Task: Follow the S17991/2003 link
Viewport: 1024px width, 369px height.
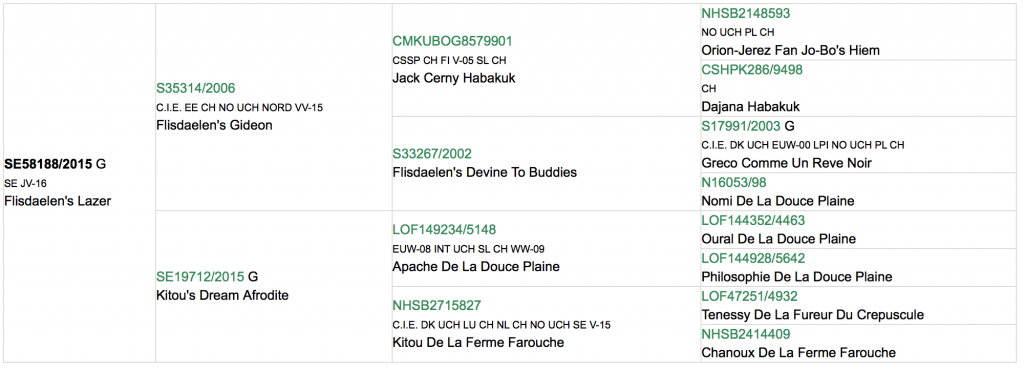Action: coord(741,126)
